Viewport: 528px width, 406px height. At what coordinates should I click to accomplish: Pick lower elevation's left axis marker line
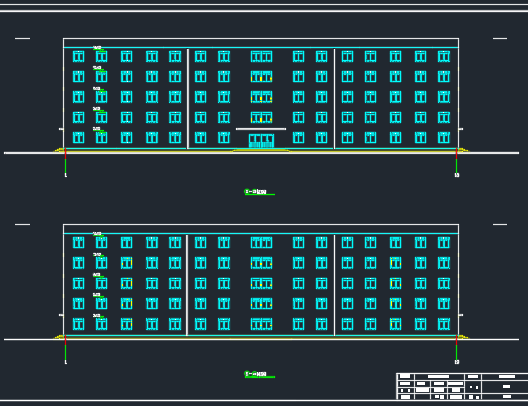click(x=65, y=348)
